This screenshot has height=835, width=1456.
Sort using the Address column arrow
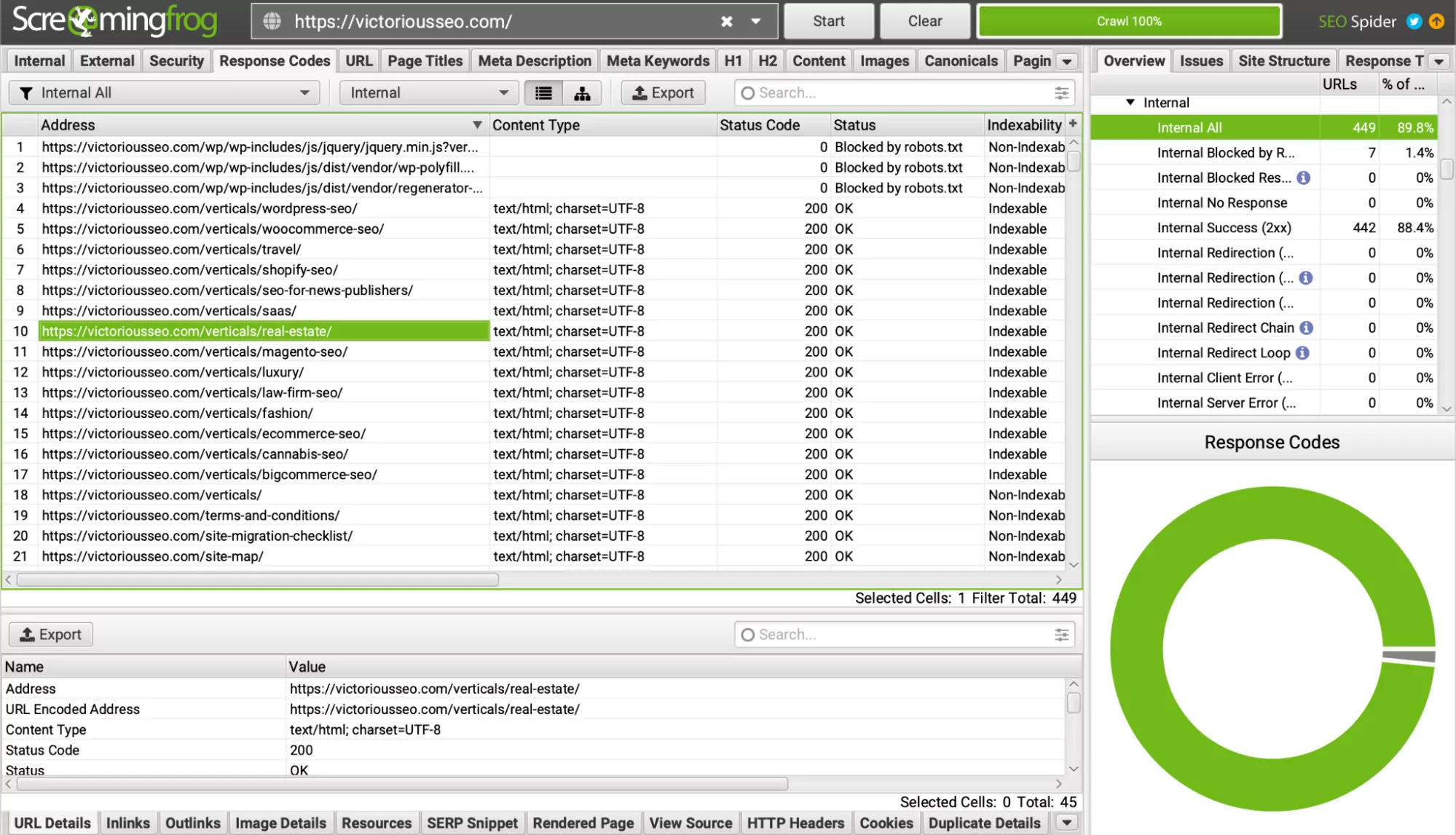point(477,125)
